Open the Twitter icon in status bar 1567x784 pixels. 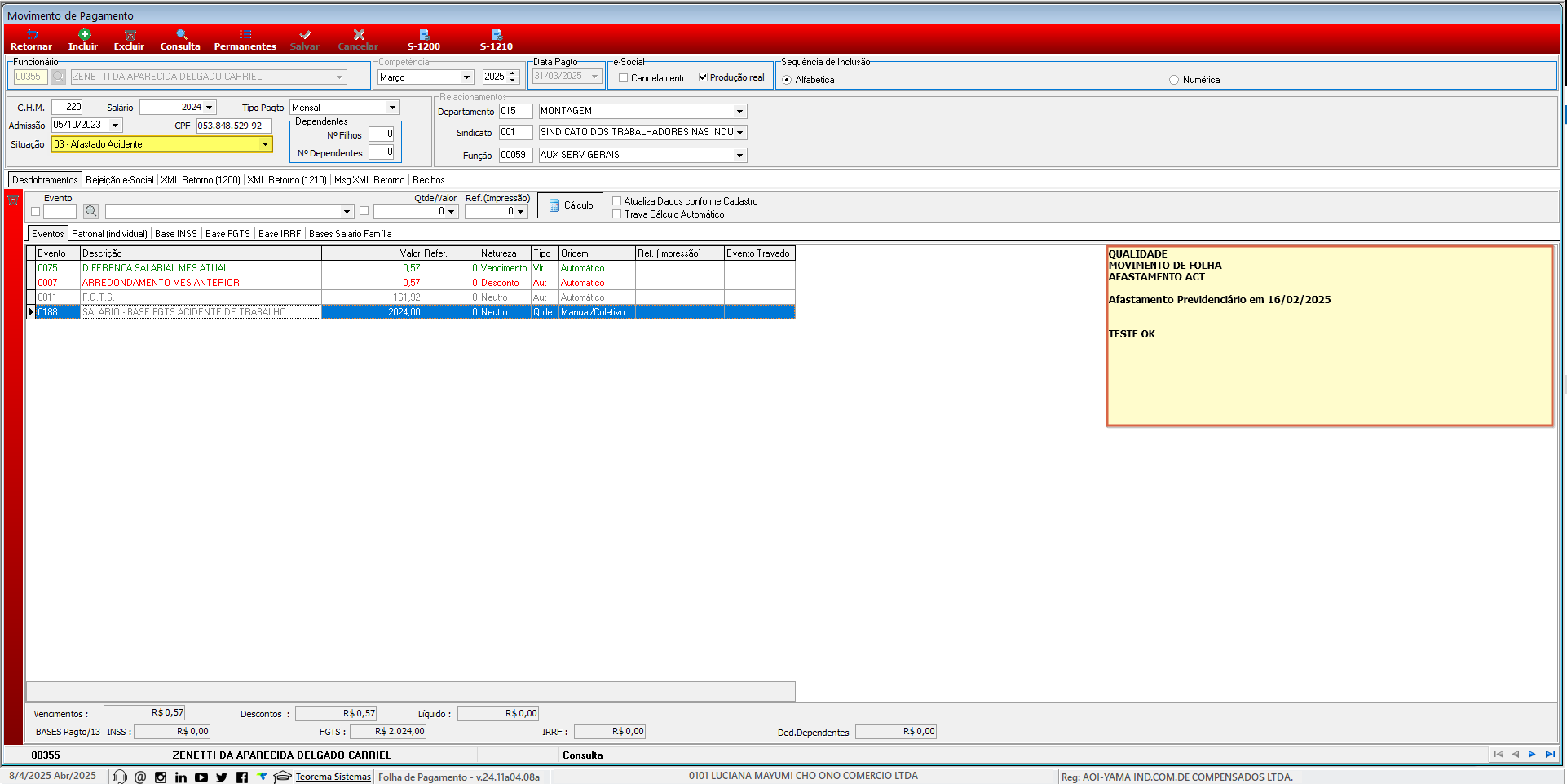222,777
